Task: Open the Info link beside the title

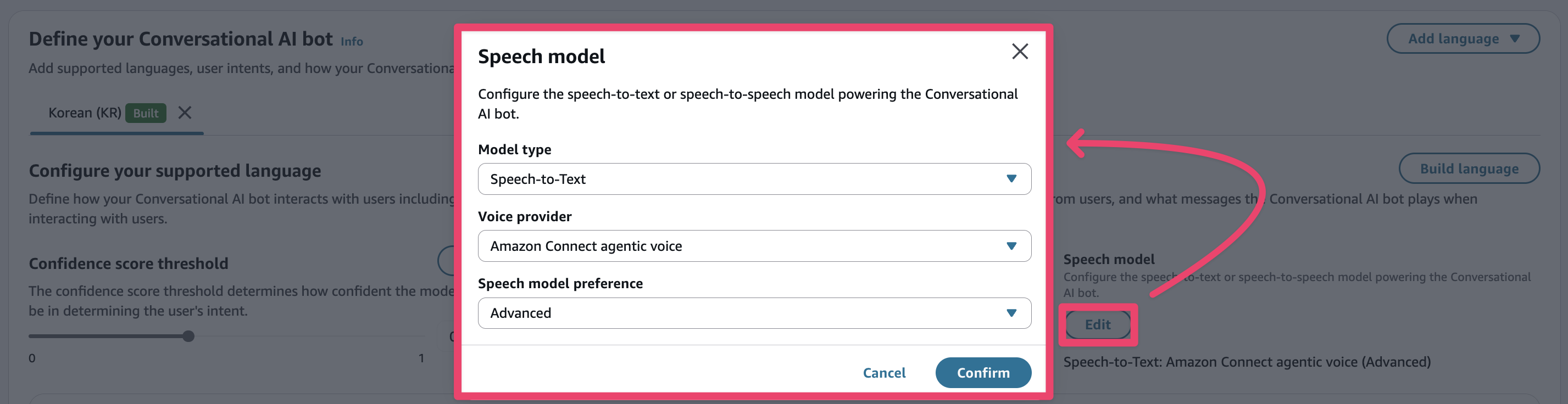Action: tap(351, 41)
